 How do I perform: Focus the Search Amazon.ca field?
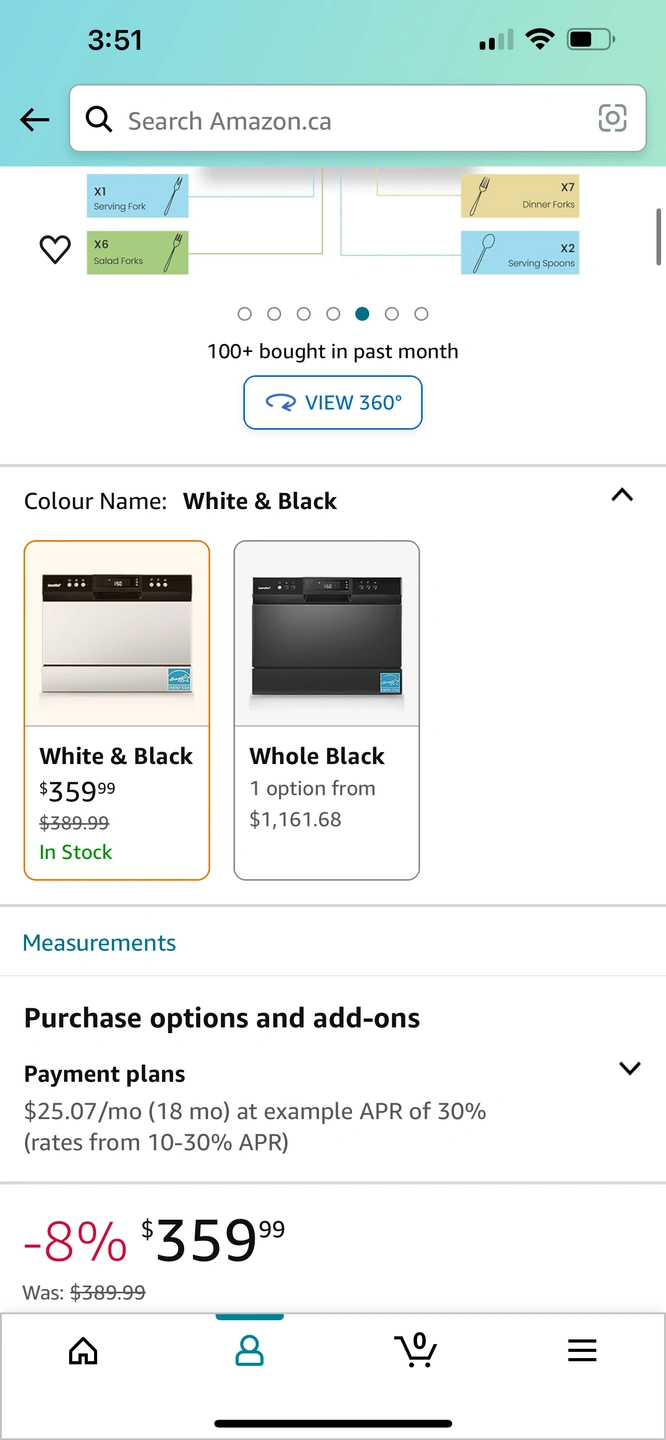[x=350, y=121]
